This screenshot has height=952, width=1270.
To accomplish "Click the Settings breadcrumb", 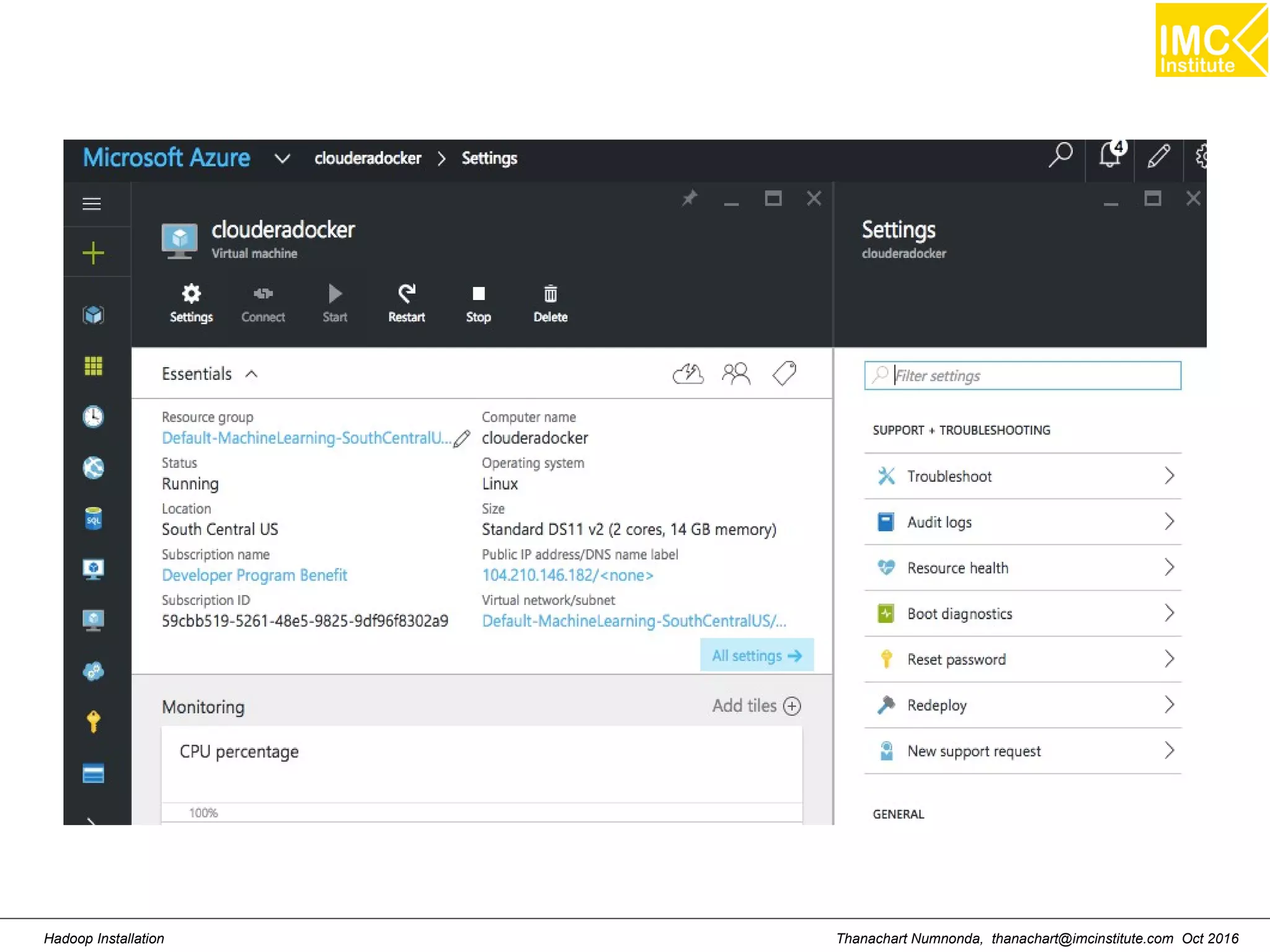I will click(489, 159).
